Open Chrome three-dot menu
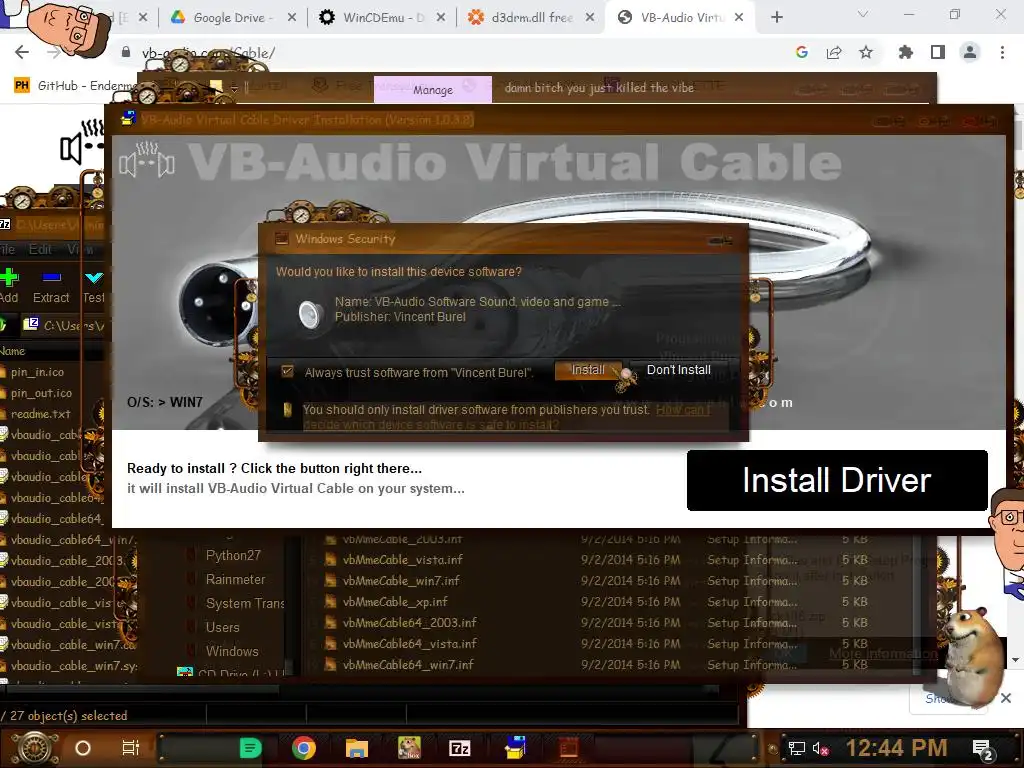This screenshot has width=1024, height=768. (1002, 52)
